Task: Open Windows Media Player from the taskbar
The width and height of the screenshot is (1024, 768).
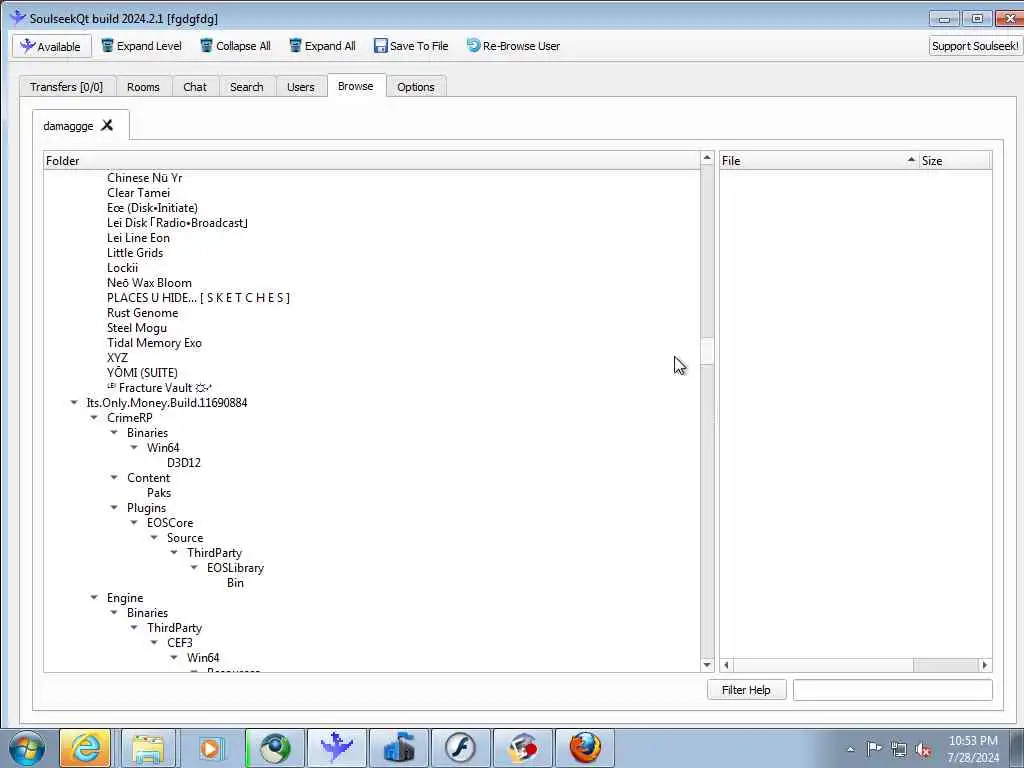Action: click(210, 748)
